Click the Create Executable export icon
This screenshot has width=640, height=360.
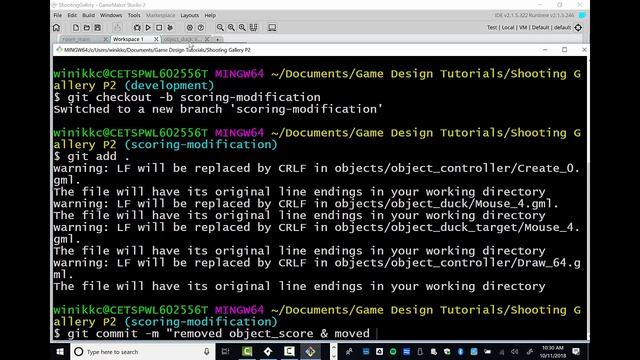(117, 28)
